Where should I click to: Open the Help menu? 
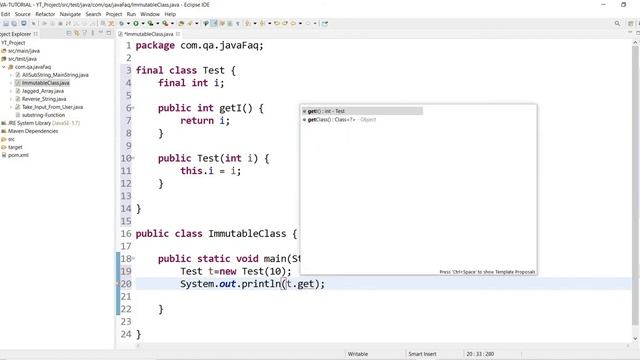coord(170,14)
